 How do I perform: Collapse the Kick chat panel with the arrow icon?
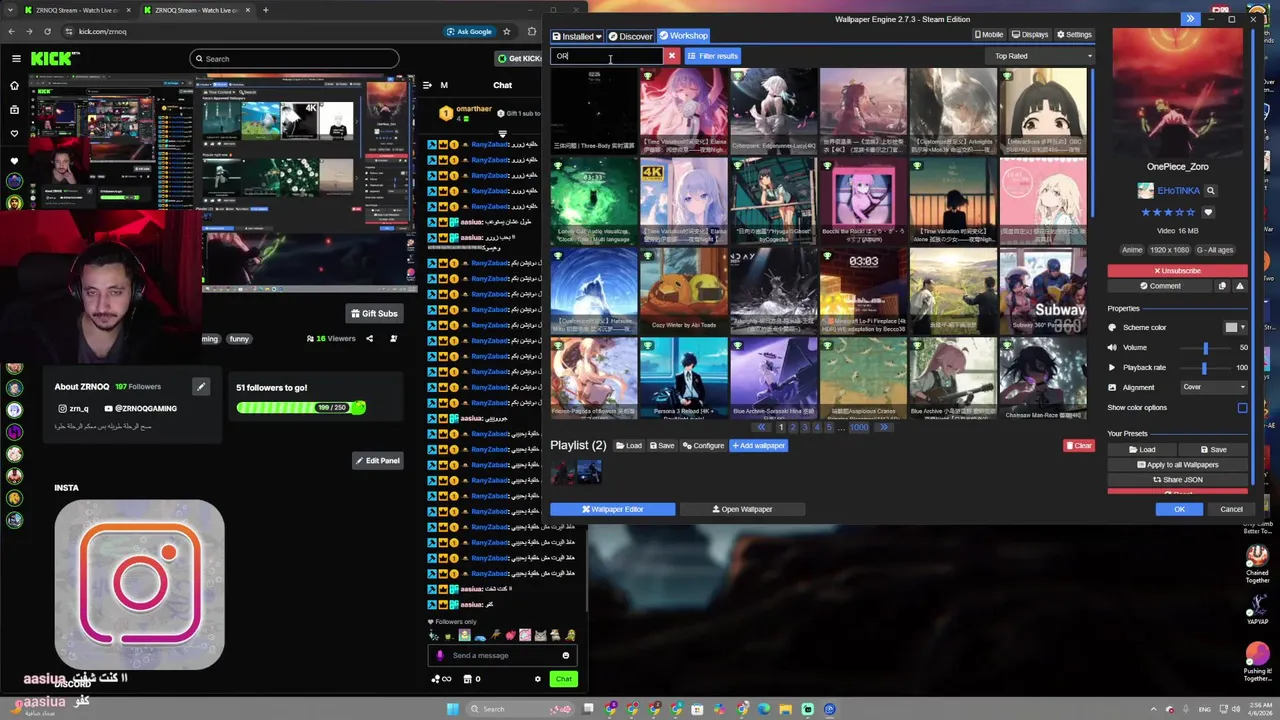(x=426, y=85)
